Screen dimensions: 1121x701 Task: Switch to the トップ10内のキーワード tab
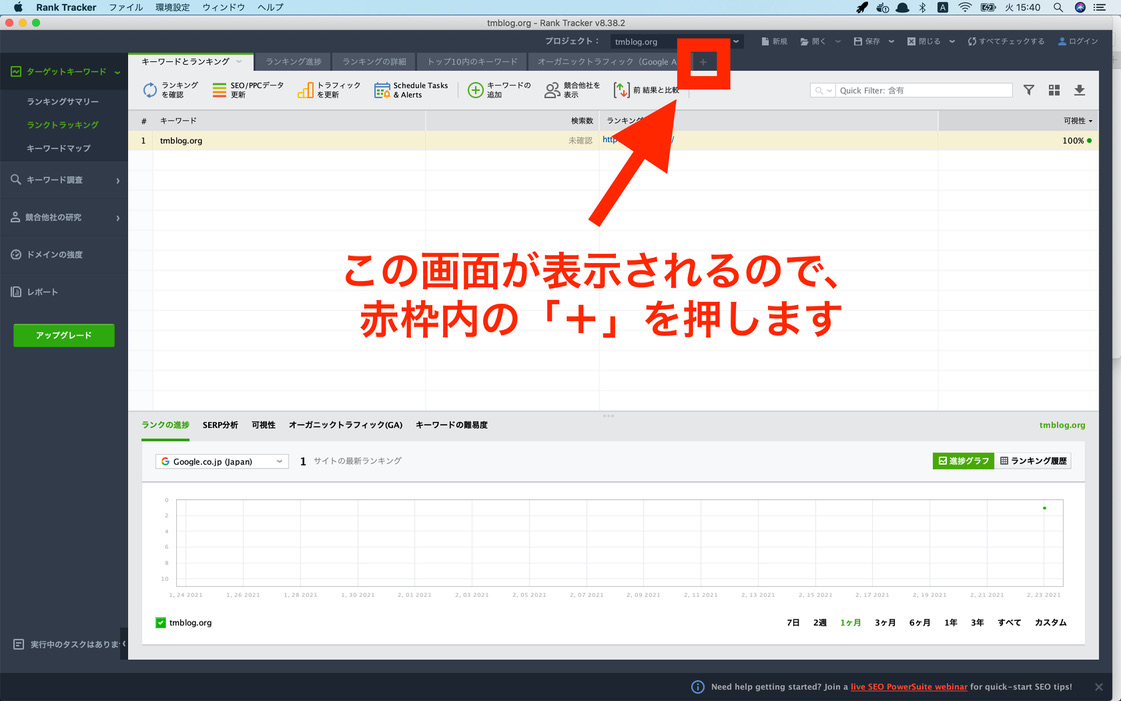tap(472, 61)
